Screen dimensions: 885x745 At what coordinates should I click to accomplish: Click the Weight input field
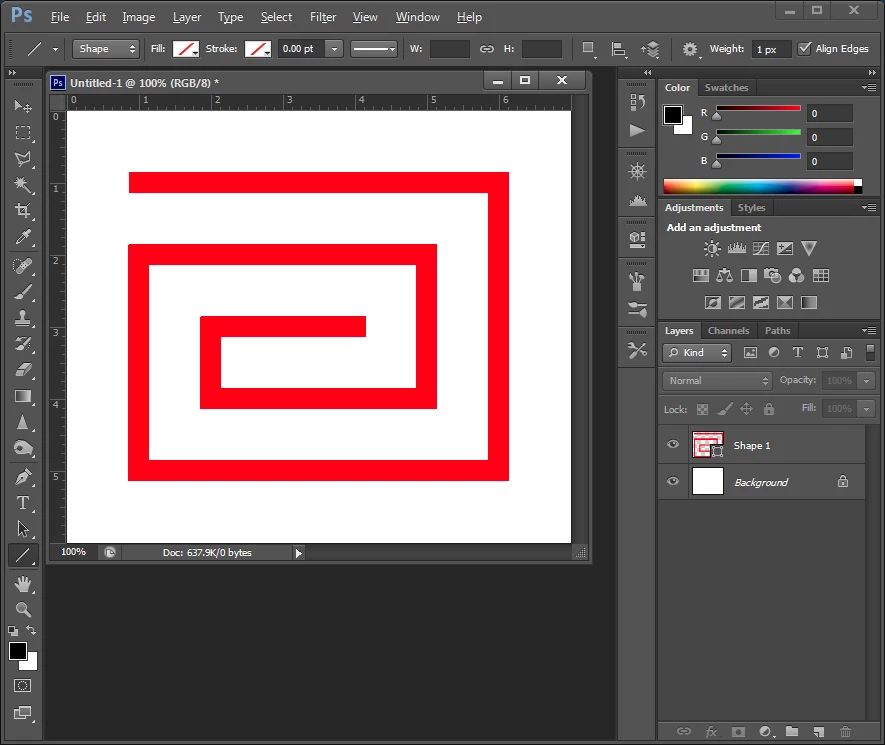click(771, 49)
